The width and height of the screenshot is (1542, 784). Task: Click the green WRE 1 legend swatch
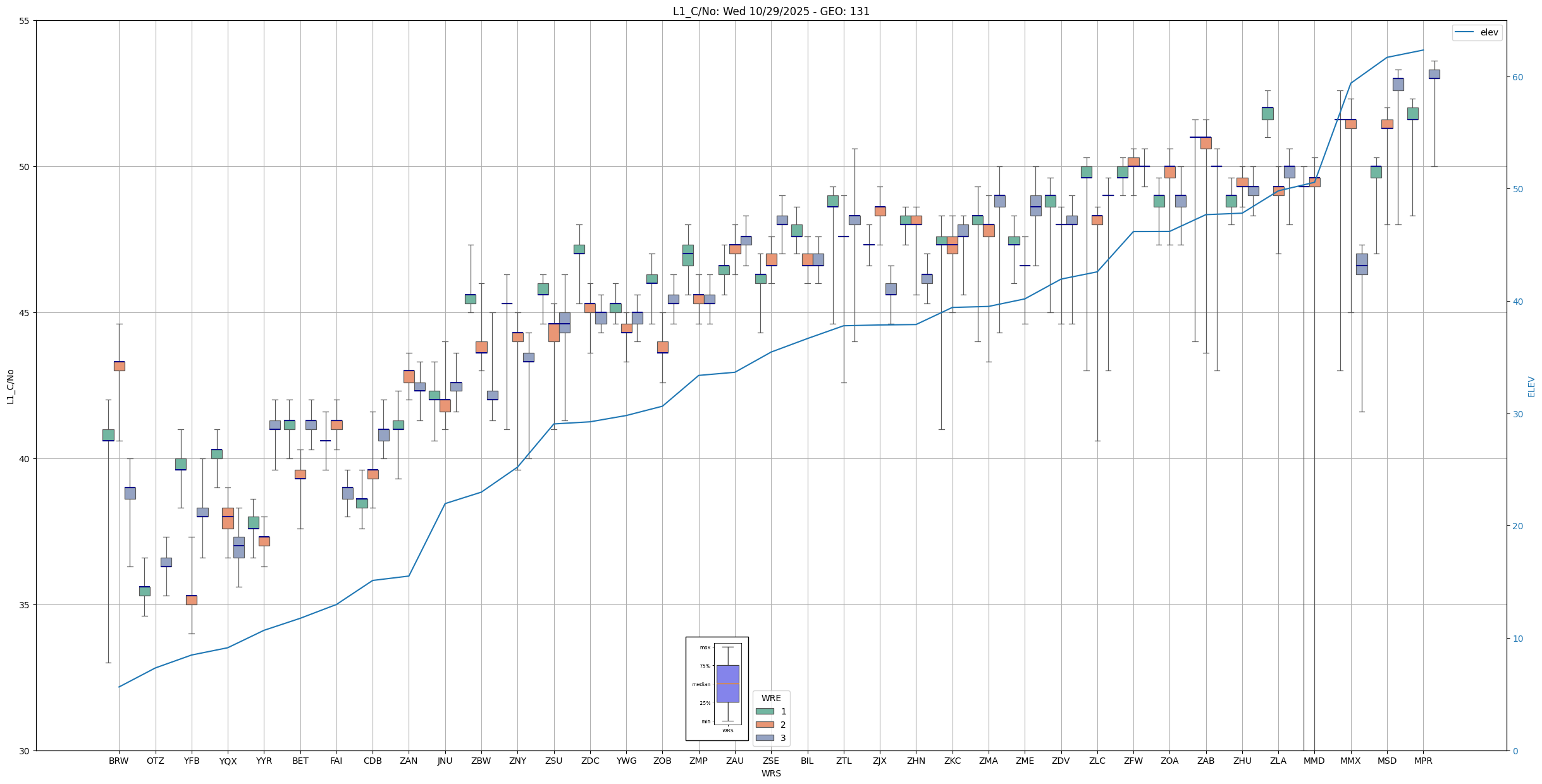click(764, 711)
